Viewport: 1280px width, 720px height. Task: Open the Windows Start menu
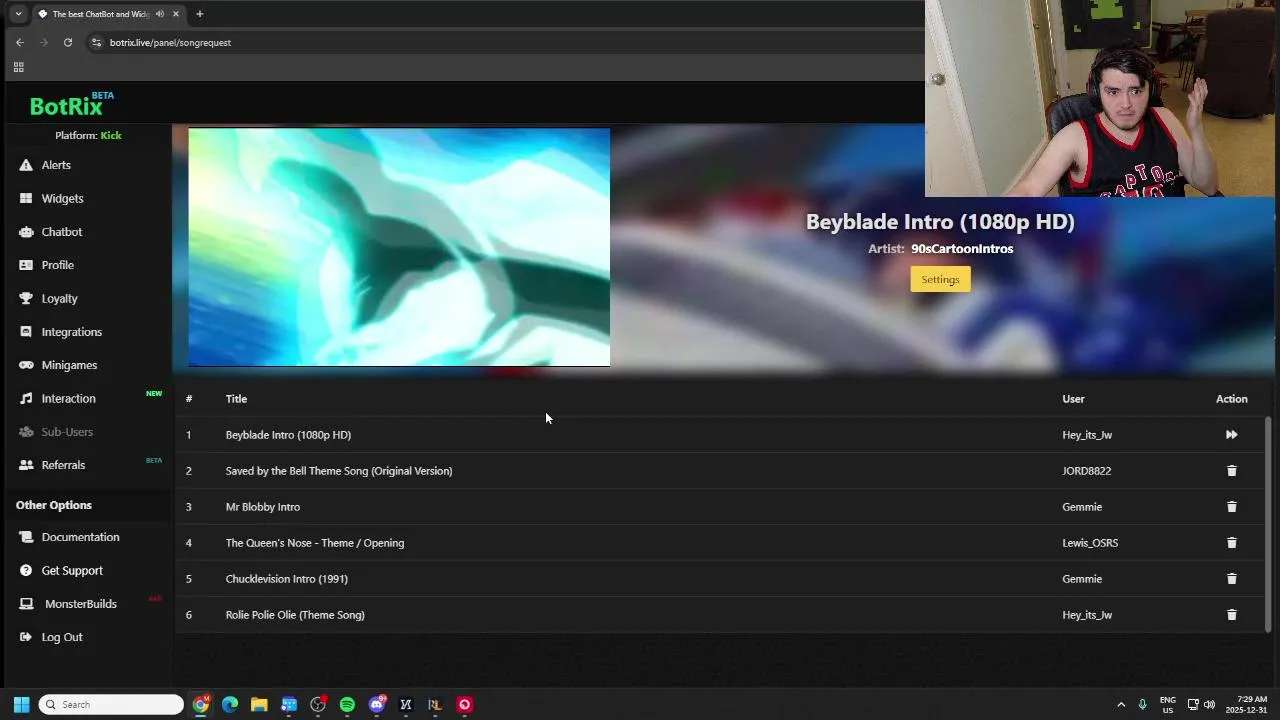tap(21, 704)
